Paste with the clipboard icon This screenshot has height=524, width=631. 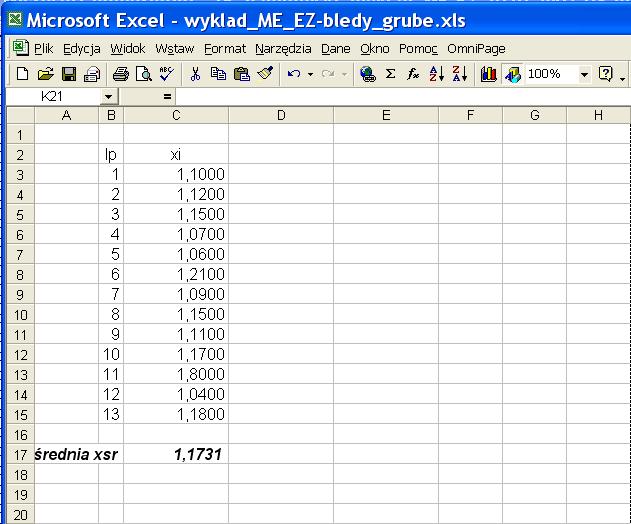(241, 74)
